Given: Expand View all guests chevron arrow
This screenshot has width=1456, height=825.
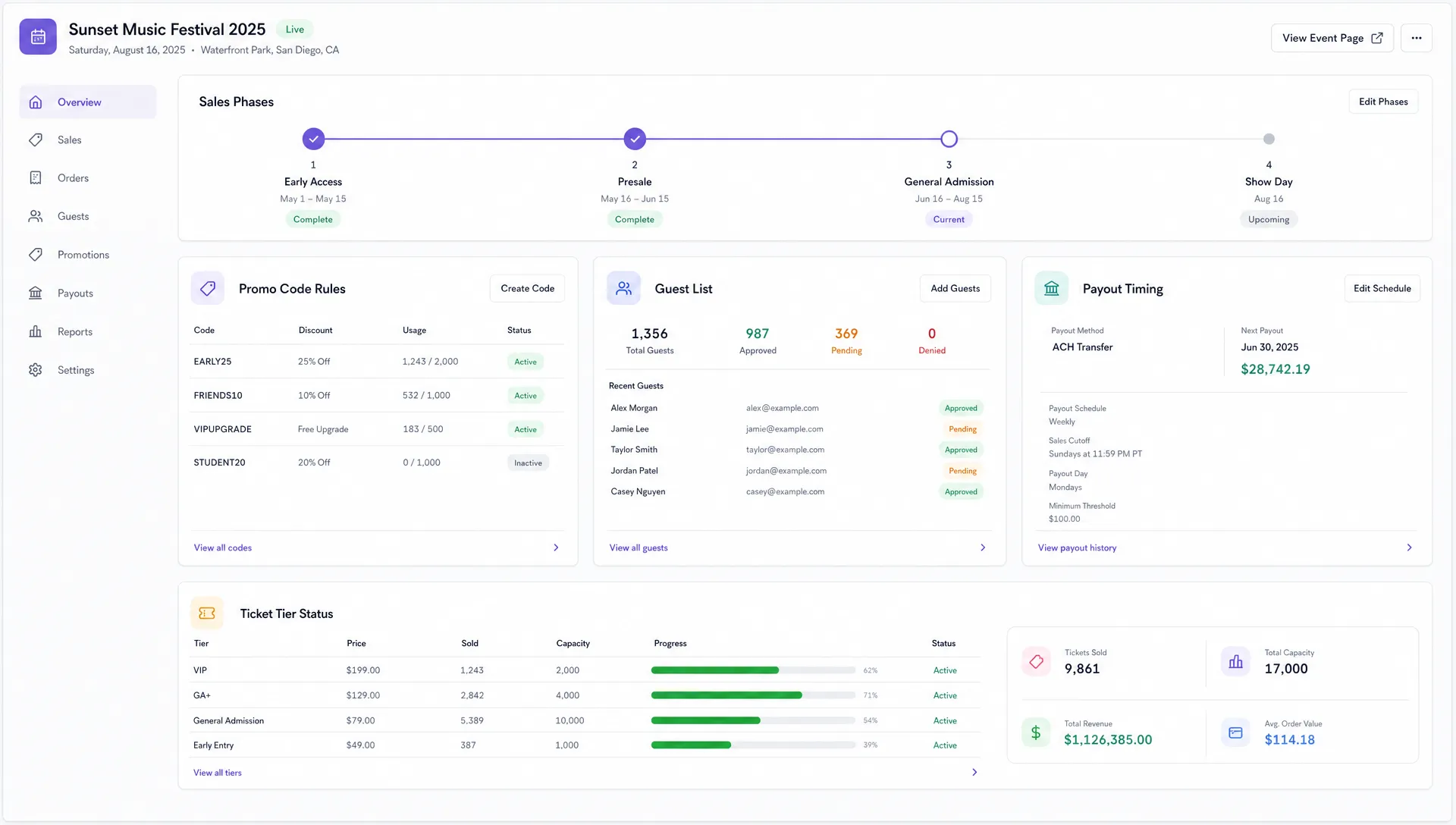Looking at the screenshot, I should coord(983,548).
